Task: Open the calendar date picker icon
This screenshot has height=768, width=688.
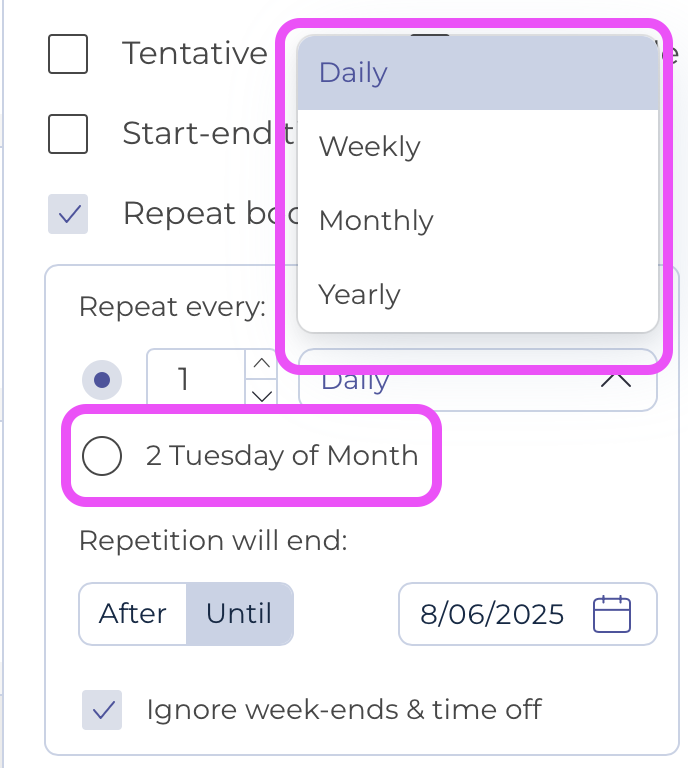Action: (x=612, y=614)
